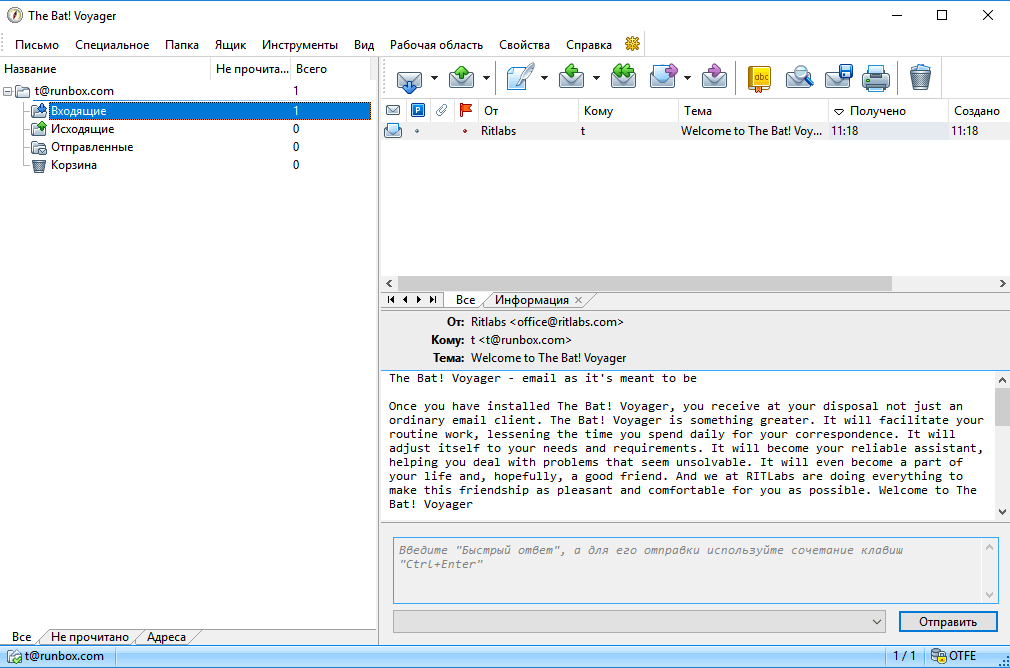Viewport: 1010px width, 668px height.
Task: Sort messages by Получено column
Action: [x=888, y=111]
